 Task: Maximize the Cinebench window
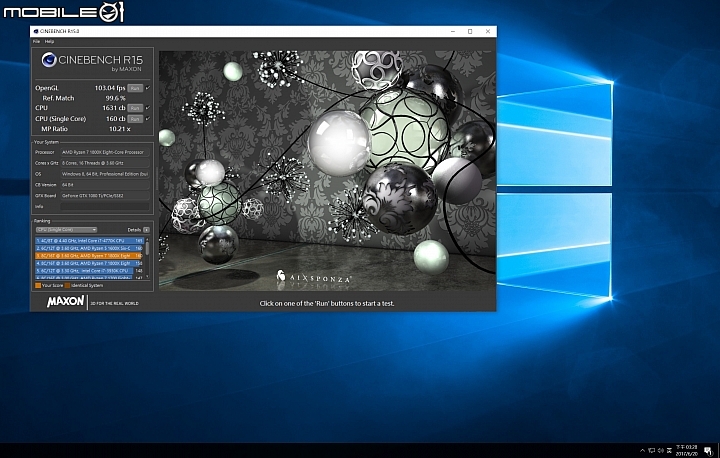pyautogui.click(x=470, y=31)
